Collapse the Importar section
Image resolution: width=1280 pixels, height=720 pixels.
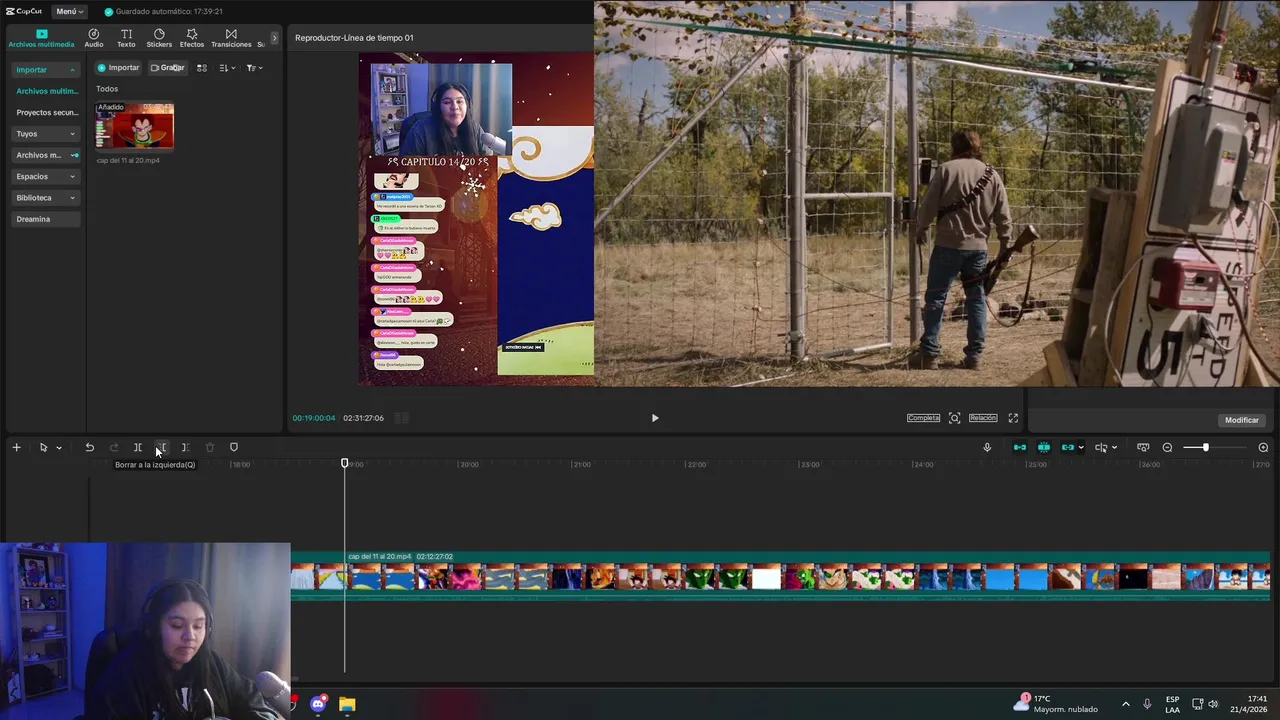(x=45, y=70)
